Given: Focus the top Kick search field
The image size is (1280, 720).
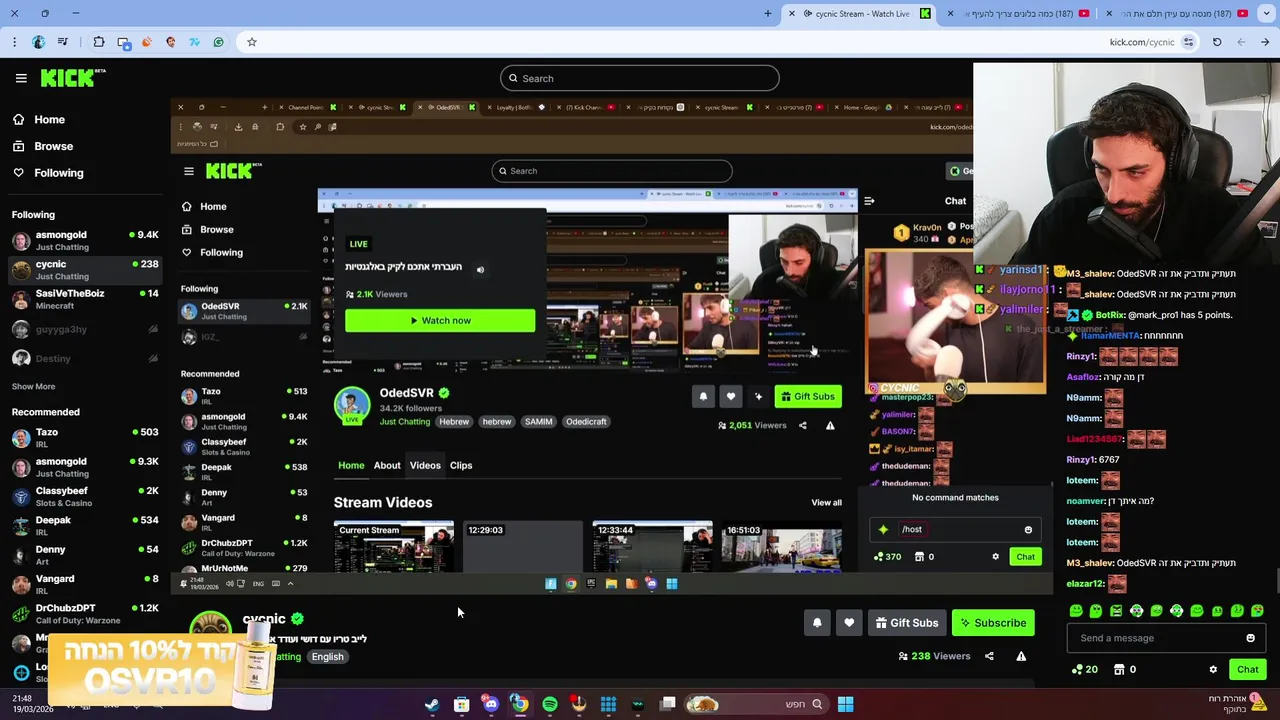Looking at the screenshot, I should click(x=640, y=78).
